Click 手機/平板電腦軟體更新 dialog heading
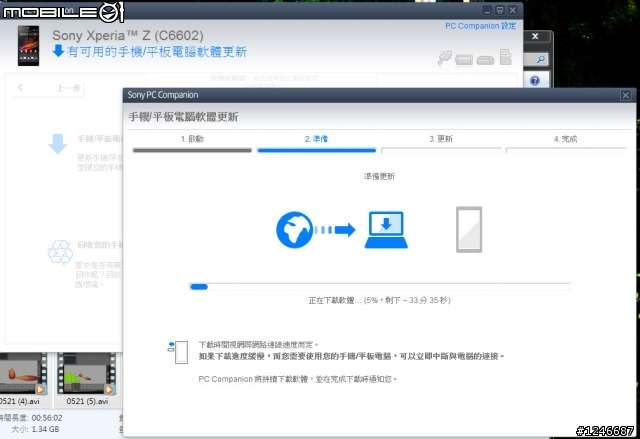Image resolution: width=640 pixels, height=439 pixels. coord(183,117)
